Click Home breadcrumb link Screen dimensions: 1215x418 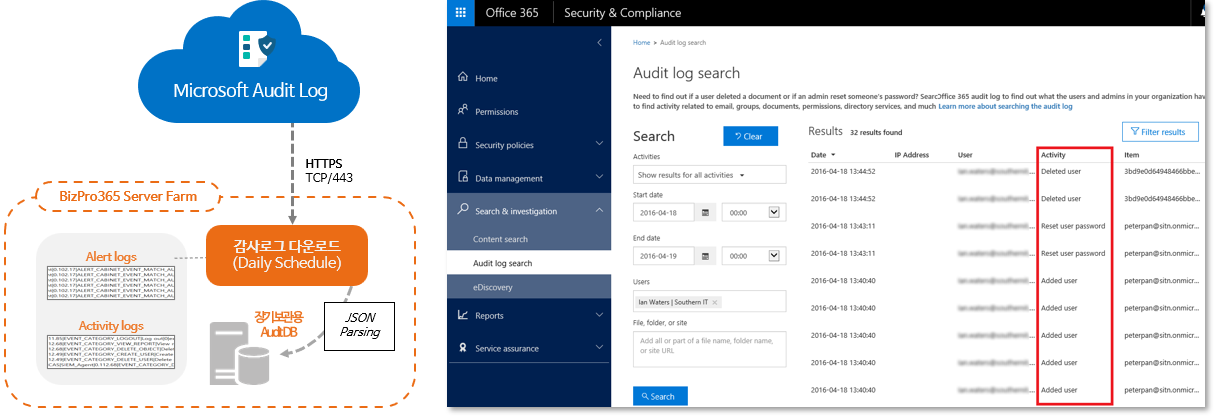pos(641,44)
